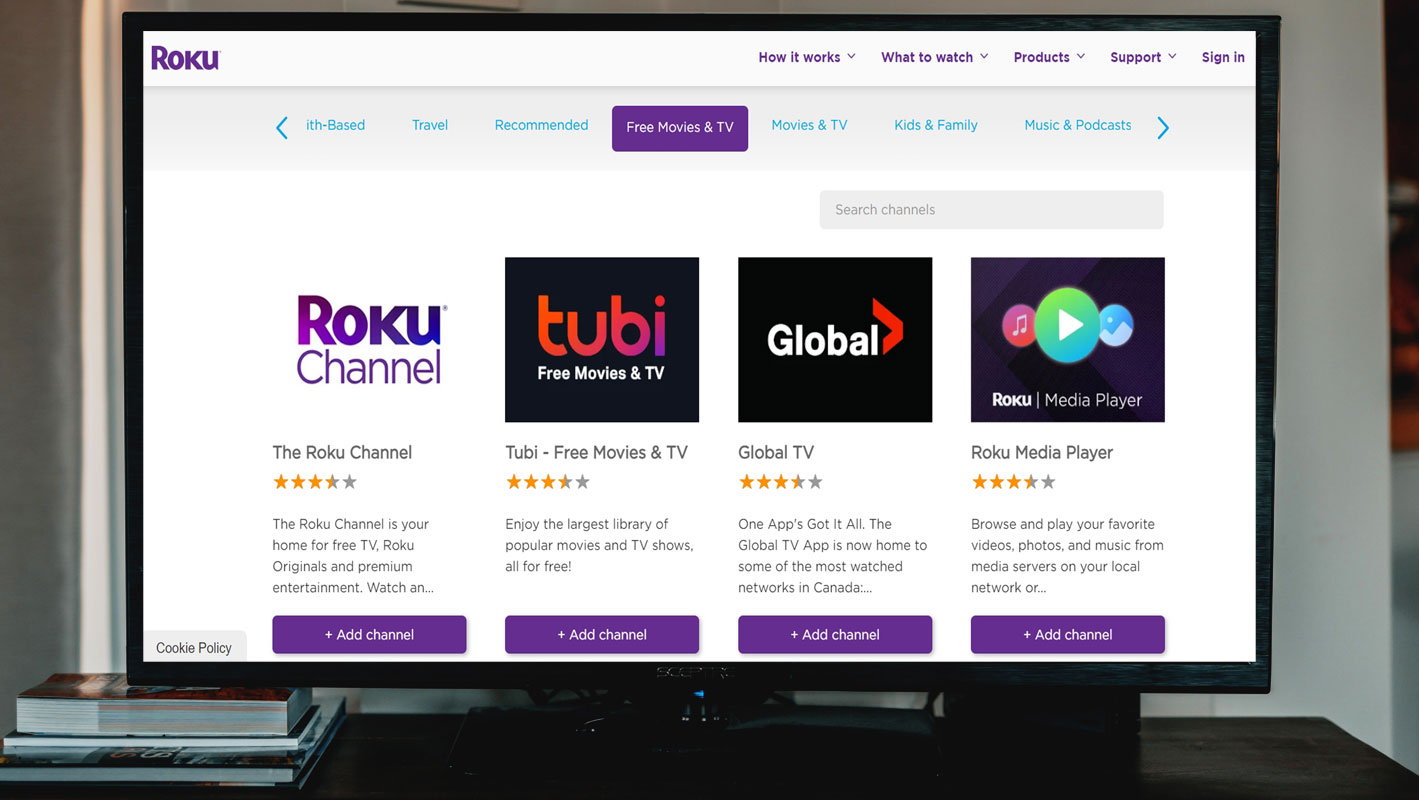Open the Global TV logo thumbnail
1419x800 pixels.
tap(835, 340)
